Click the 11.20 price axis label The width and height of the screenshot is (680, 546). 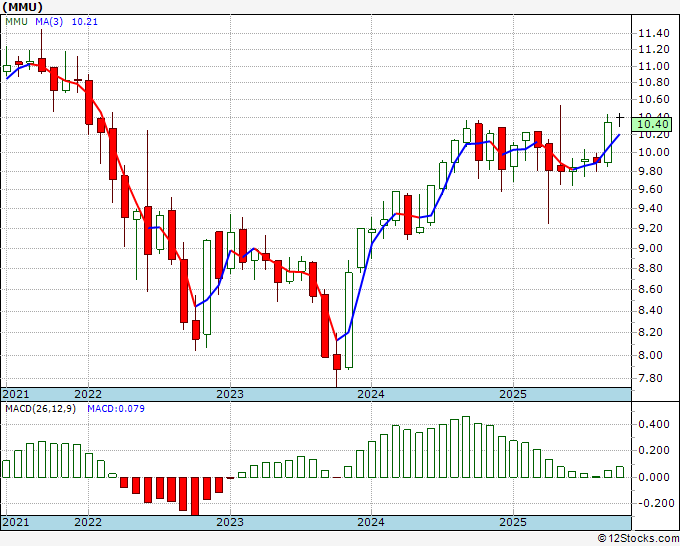[654, 50]
